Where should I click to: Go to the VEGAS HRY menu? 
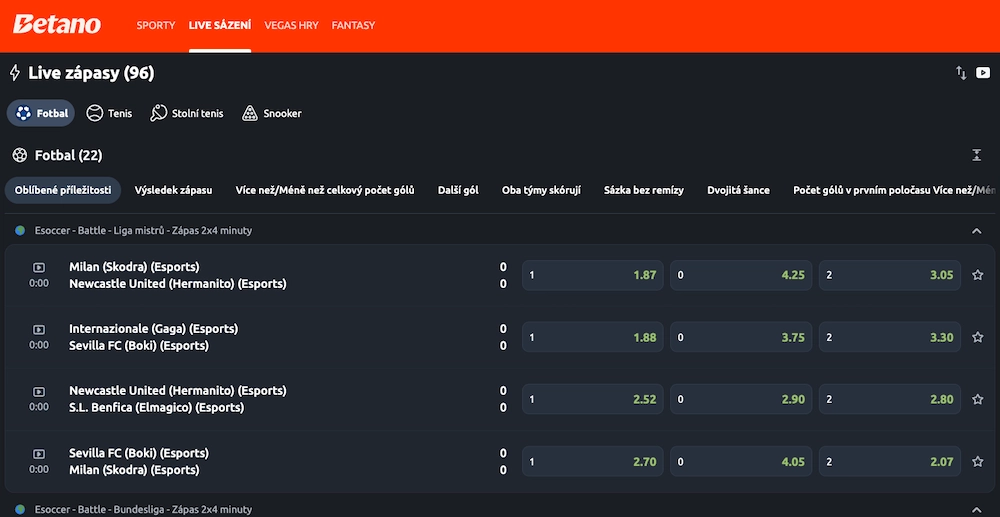point(291,25)
